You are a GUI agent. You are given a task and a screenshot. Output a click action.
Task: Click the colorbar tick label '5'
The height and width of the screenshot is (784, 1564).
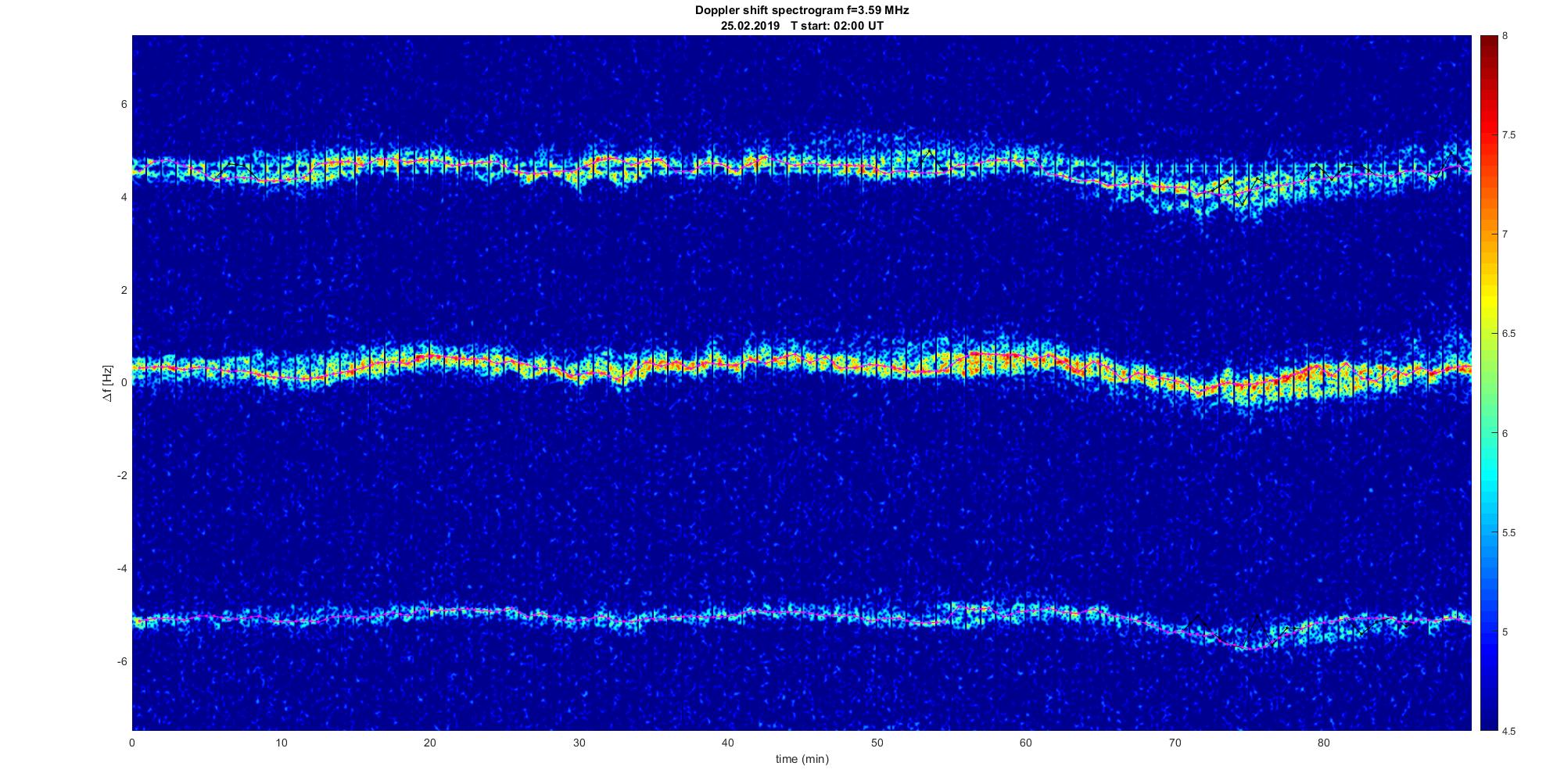(1505, 632)
